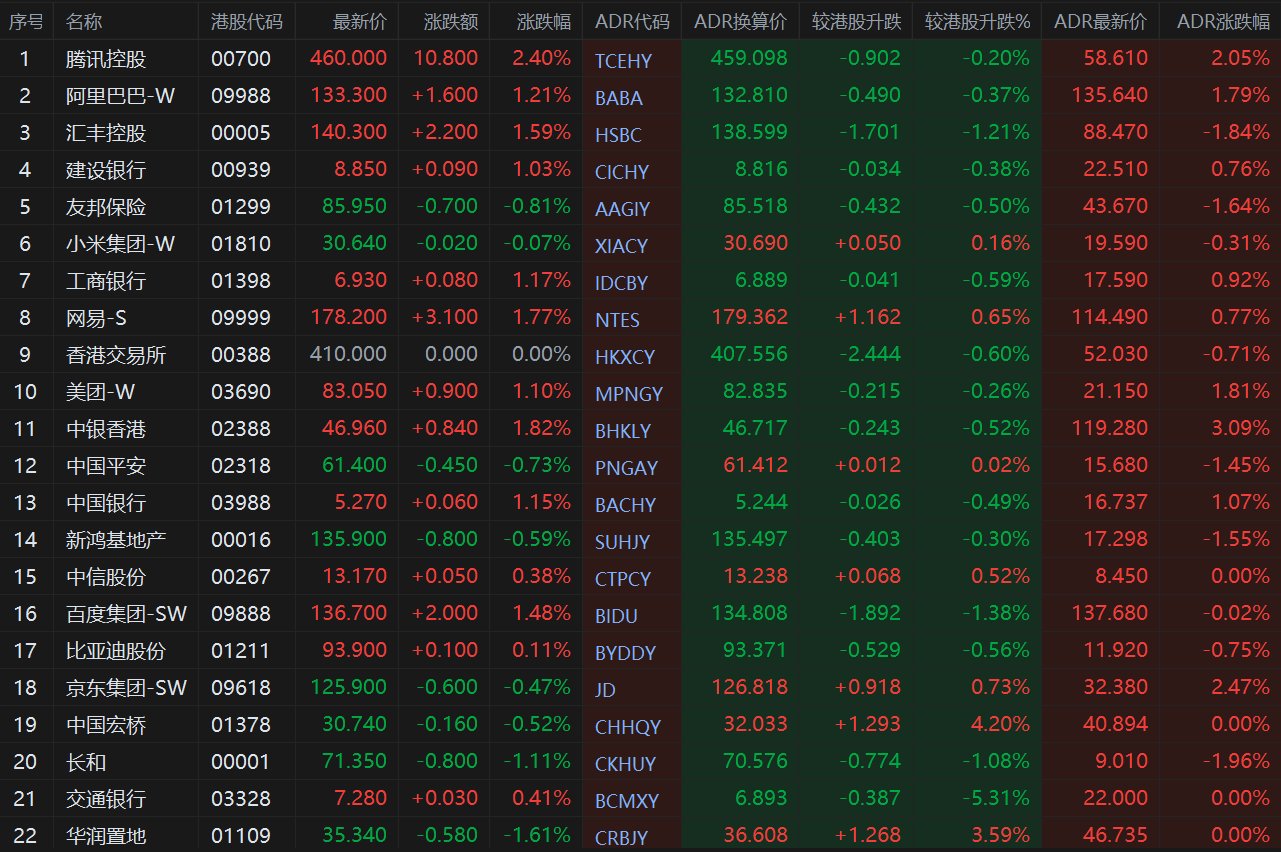Open the 比亚迪股份 stock name
The height and width of the screenshot is (852, 1281).
116,651
